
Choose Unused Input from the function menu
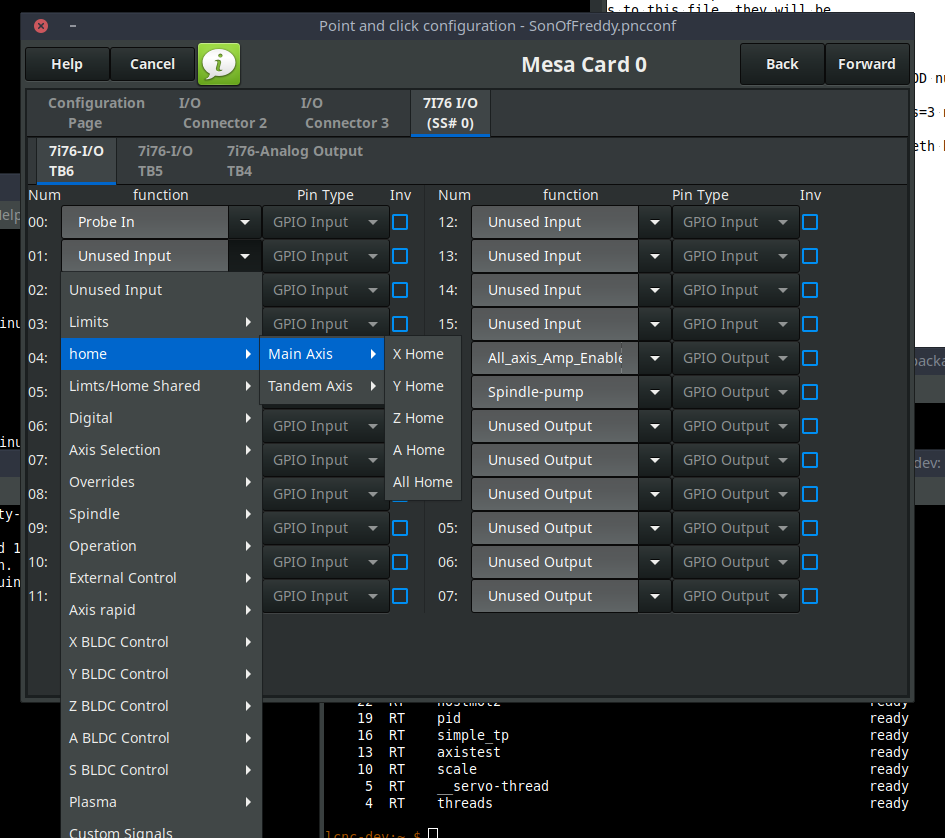162,290
